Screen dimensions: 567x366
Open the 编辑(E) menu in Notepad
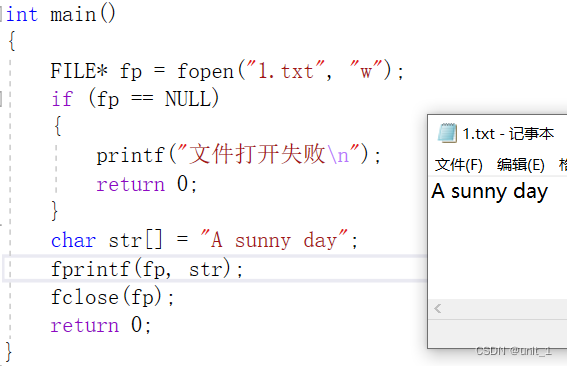521,165
